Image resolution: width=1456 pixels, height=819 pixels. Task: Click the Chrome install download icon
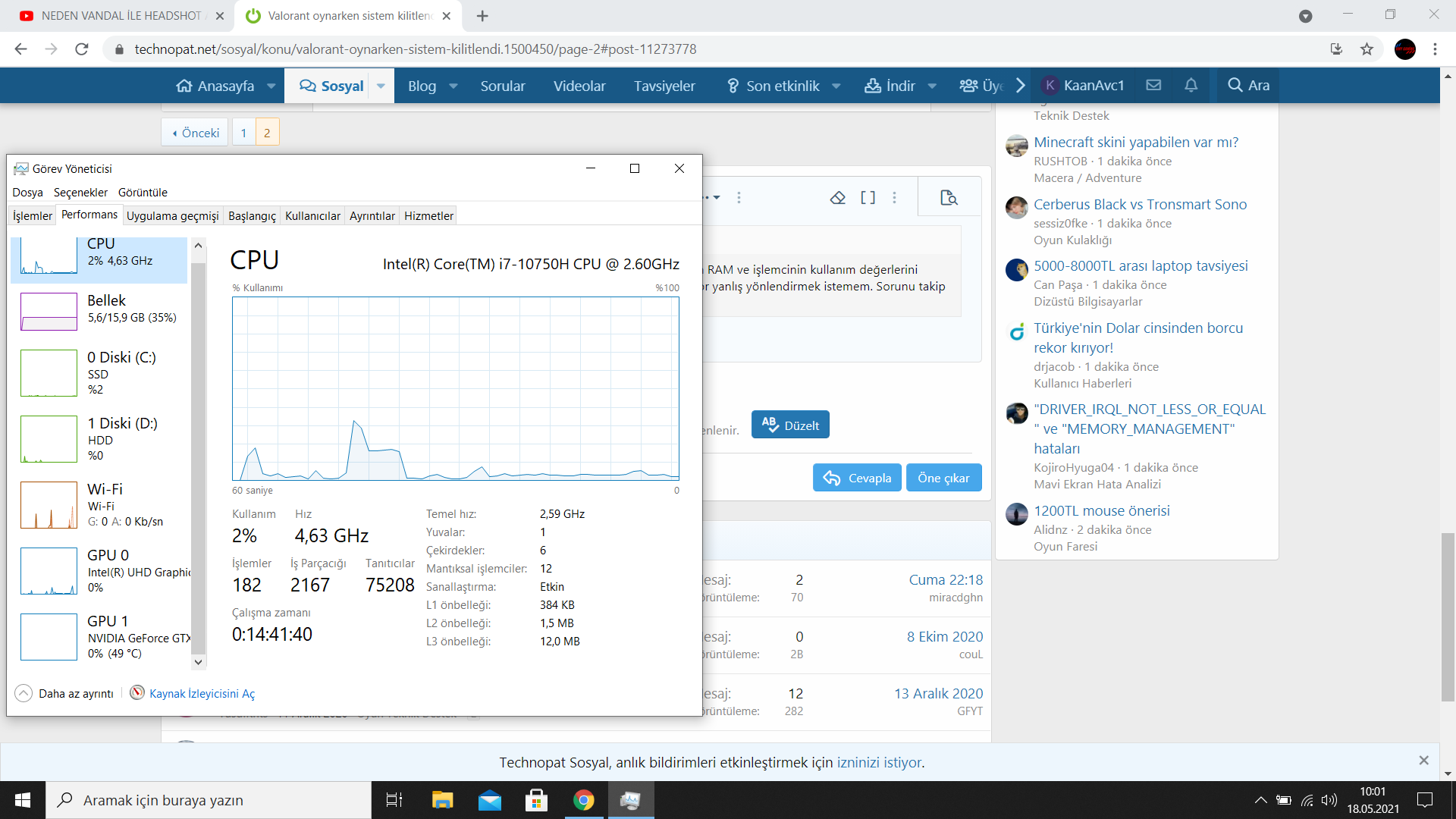click(x=1336, y=49)
